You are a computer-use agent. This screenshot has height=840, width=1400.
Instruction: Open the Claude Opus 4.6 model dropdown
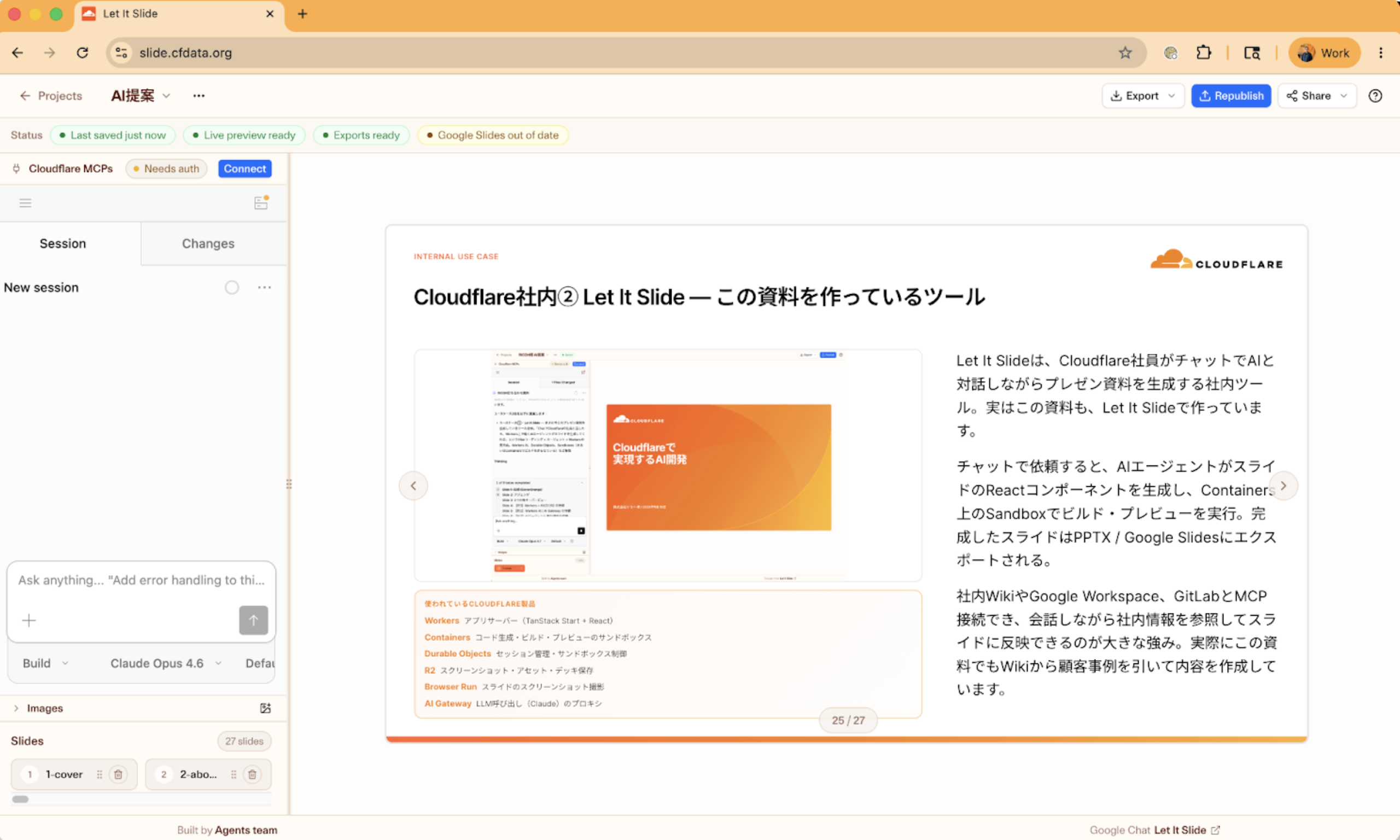pos(165,663)
